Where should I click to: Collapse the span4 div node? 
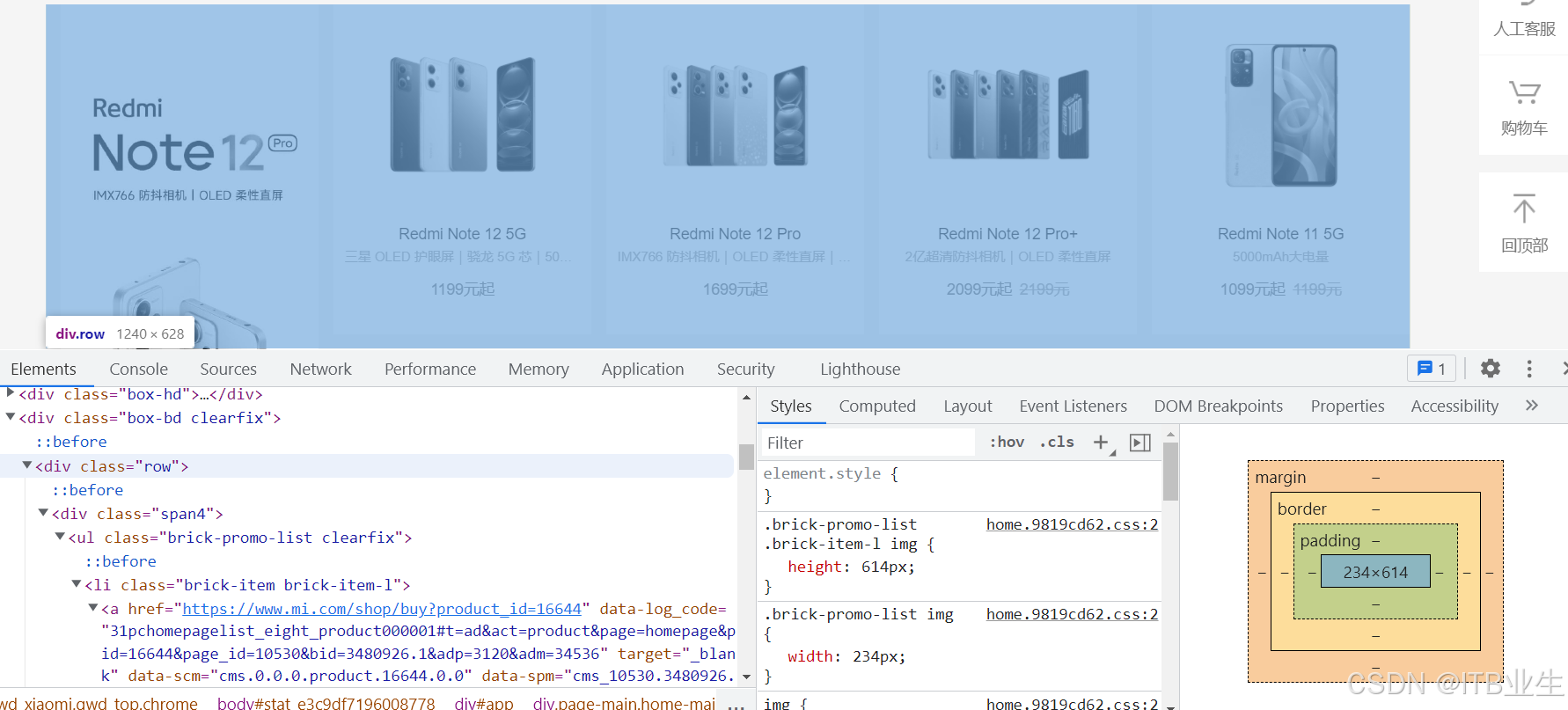tap(43, 513)
